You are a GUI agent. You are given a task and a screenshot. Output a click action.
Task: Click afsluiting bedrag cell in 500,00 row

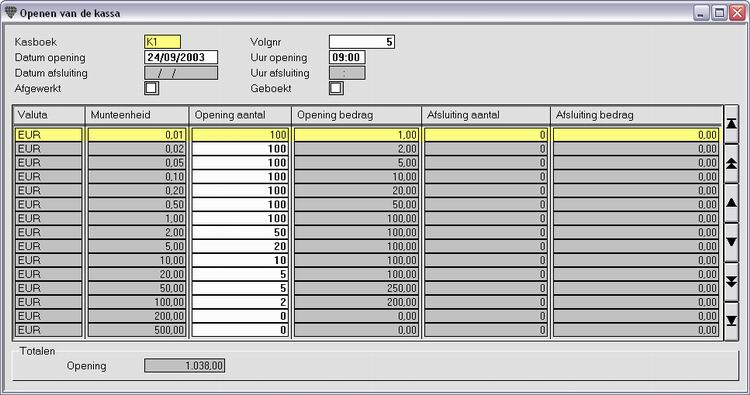pyautogui.click(x=636, y=330)
